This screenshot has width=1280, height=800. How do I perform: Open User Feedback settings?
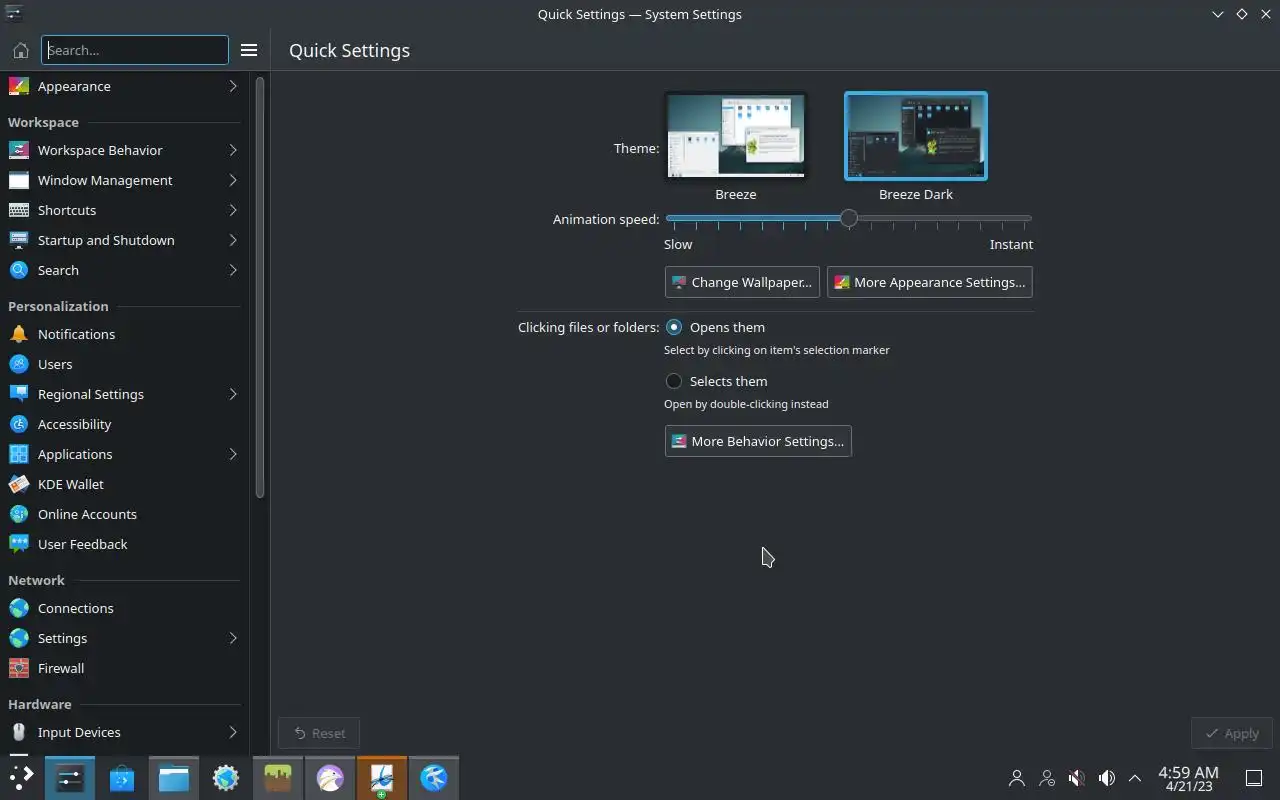124,544
